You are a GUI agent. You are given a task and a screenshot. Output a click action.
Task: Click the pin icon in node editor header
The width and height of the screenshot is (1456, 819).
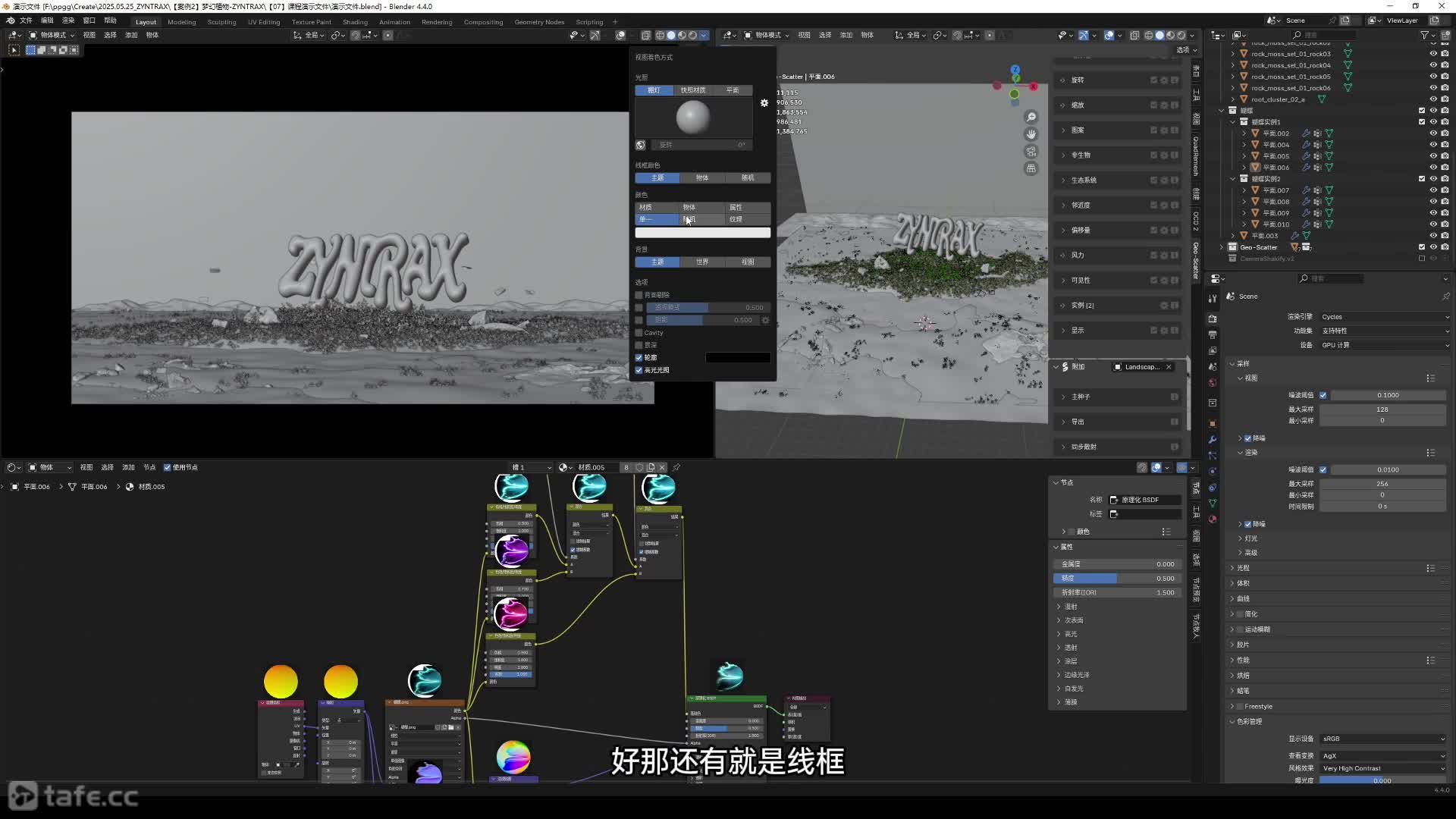(x=676, y=467)
